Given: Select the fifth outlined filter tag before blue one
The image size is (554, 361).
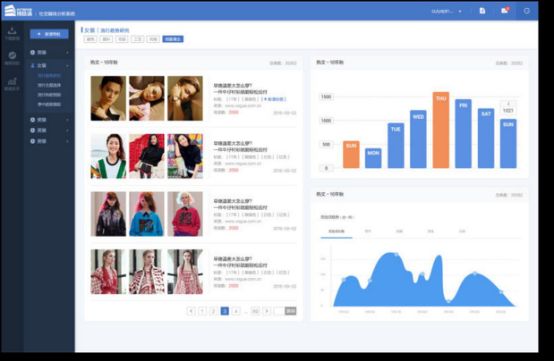Looking at the screenshot, I should pyautogui.click(x=153, y=39).
